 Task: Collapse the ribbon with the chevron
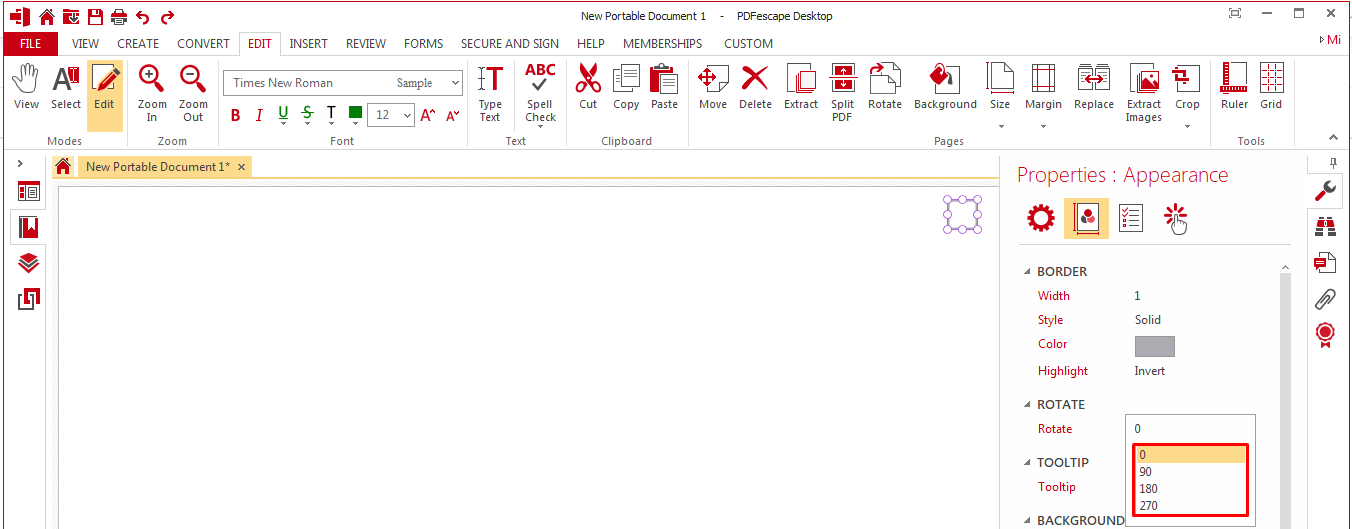coord(1333,138)
